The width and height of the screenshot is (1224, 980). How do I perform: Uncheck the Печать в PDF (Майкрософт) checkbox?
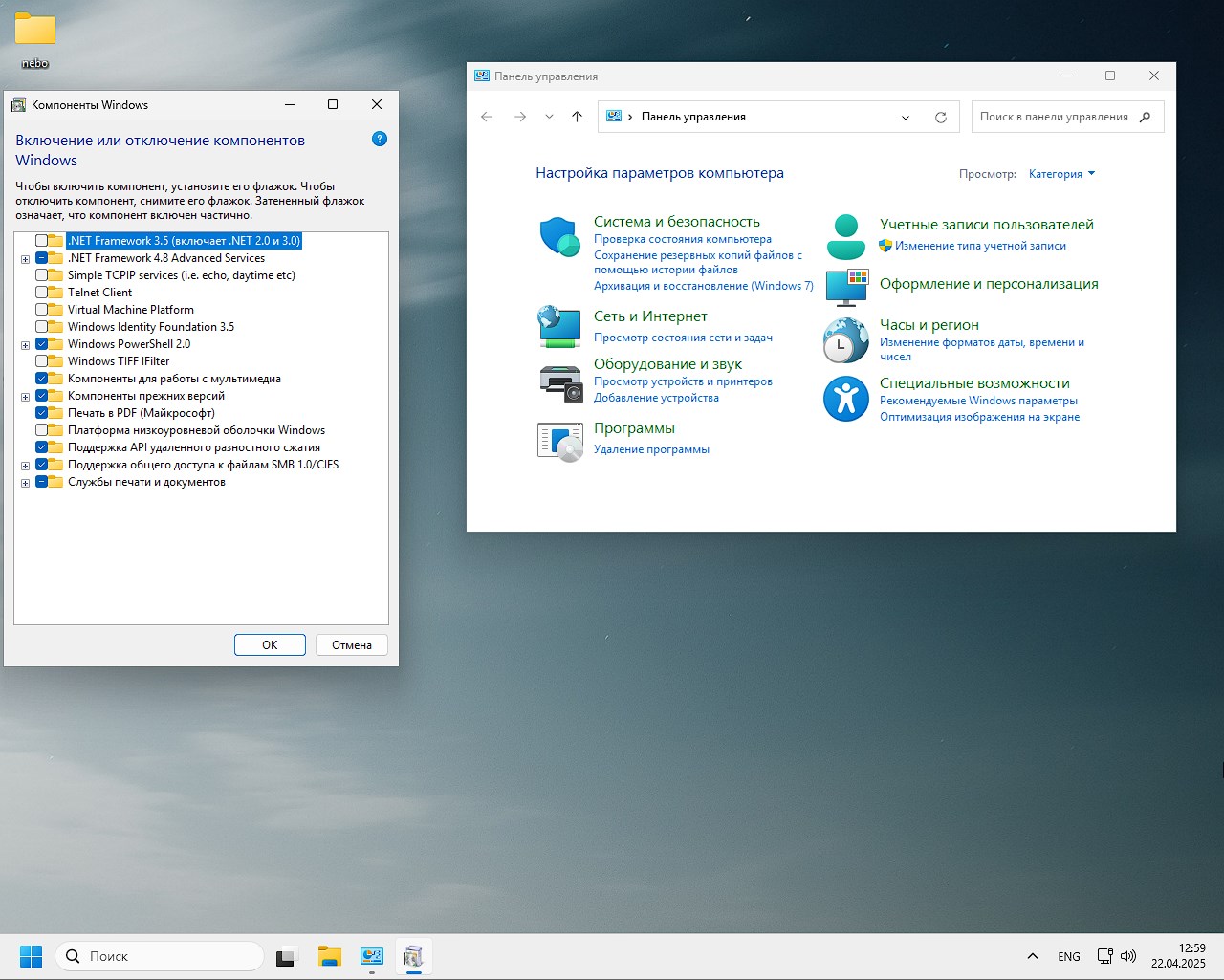click(x=42, y=413)
